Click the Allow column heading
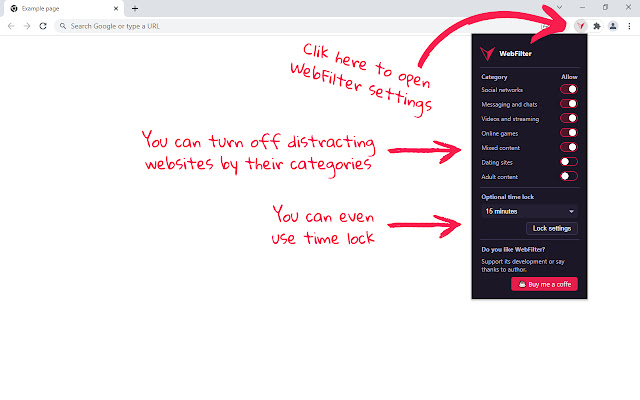Screen dimensions: 640x400 tap(569, 77)
